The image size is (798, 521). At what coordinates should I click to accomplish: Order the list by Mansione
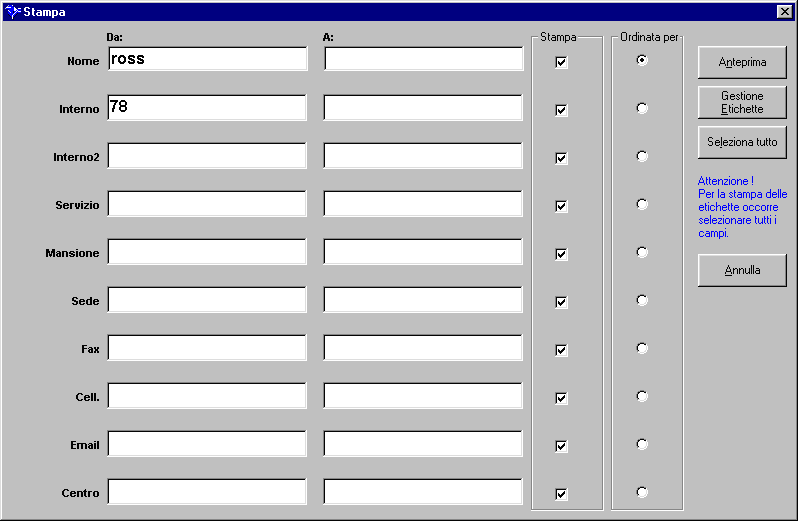[x=642, y=252]
